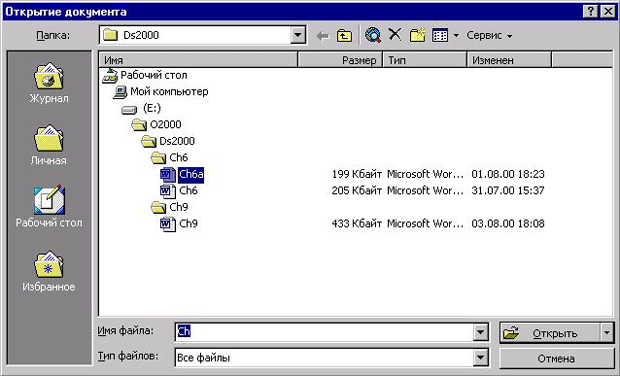This screenshot has height=376, width=620.
Task: Select the Личная folder in sidebar
Action: tap(49, 145)
